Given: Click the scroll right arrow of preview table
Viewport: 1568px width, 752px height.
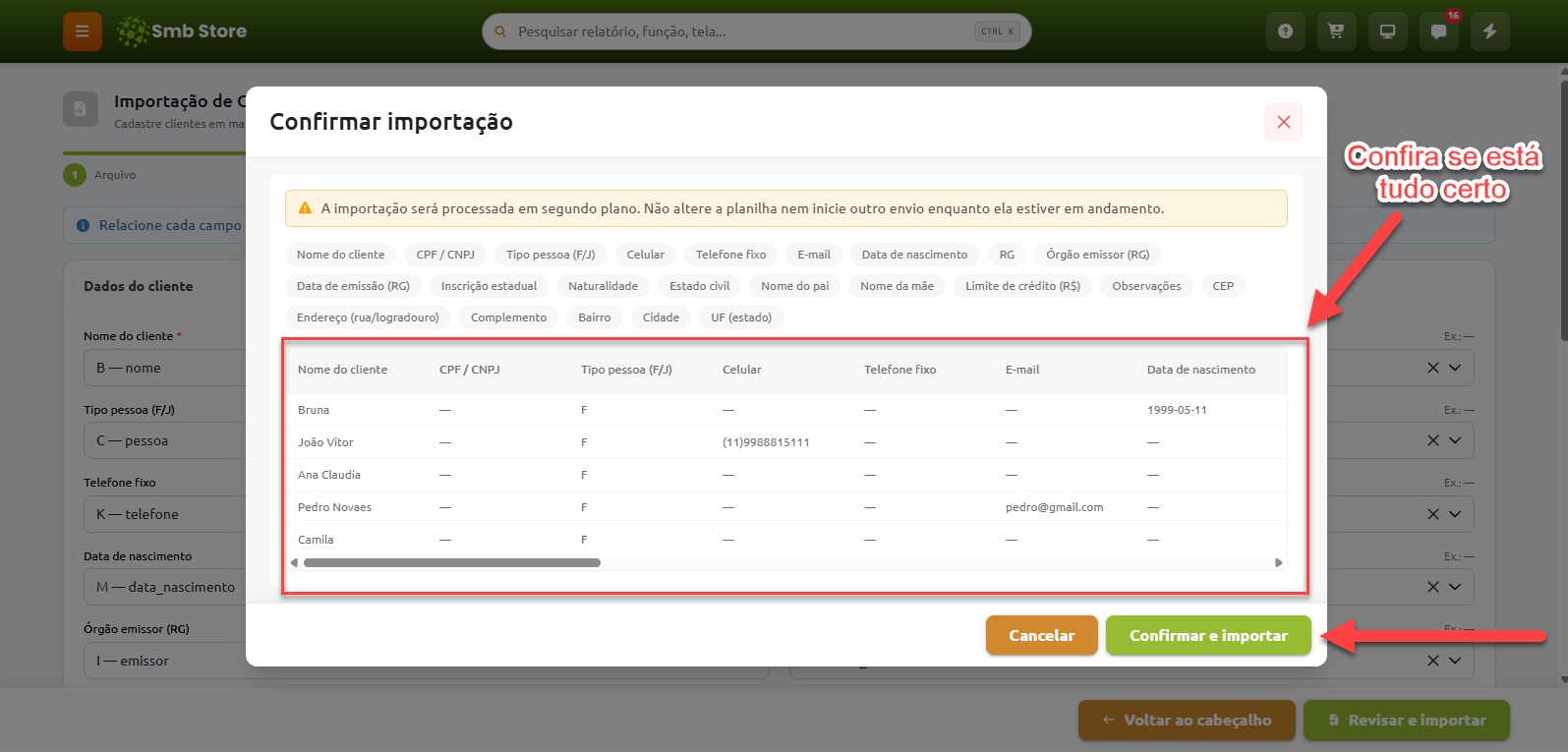Looking at the screenshot, I should pos(1278,563).
